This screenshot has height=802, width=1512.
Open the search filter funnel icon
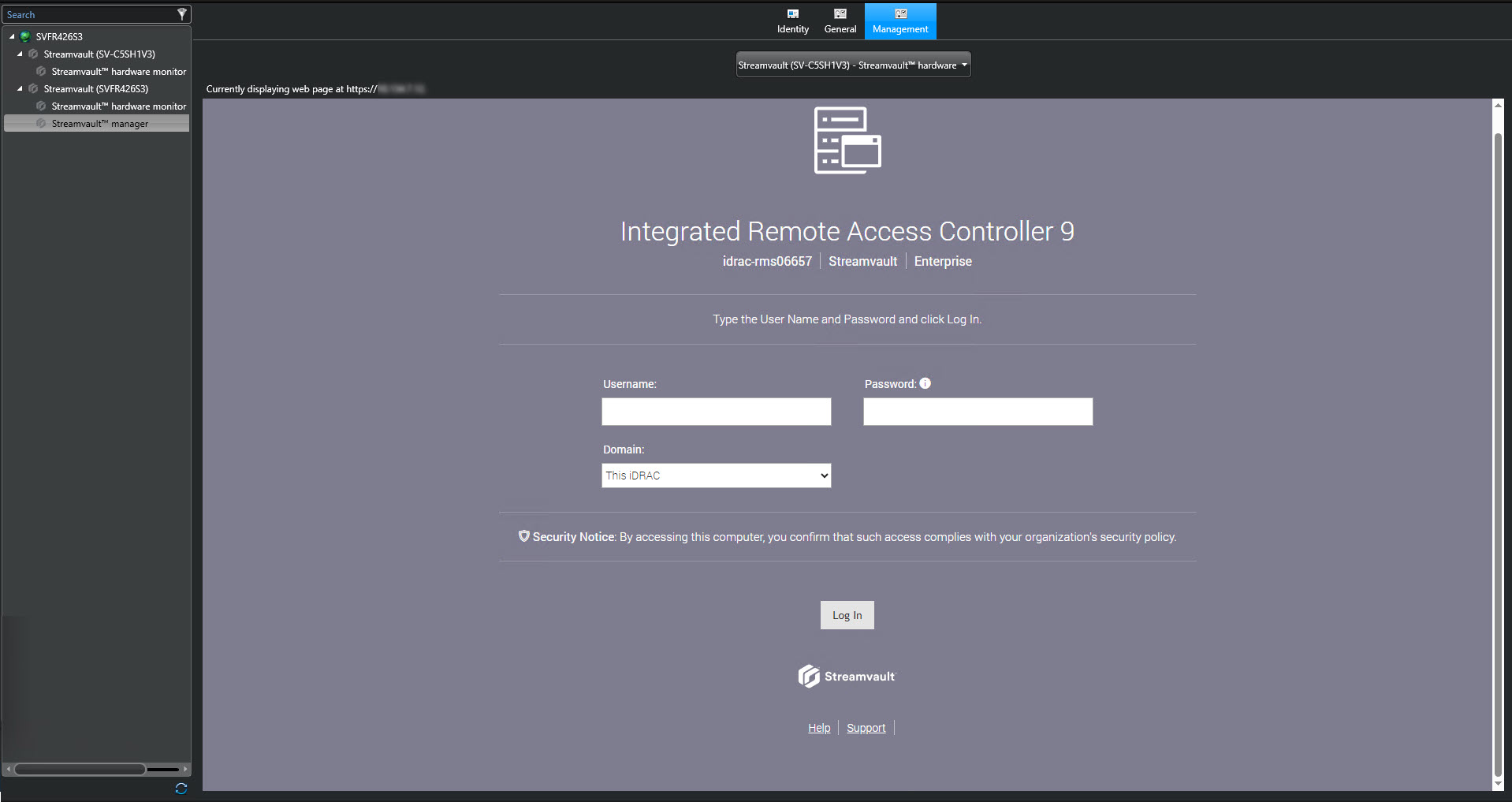181,13
